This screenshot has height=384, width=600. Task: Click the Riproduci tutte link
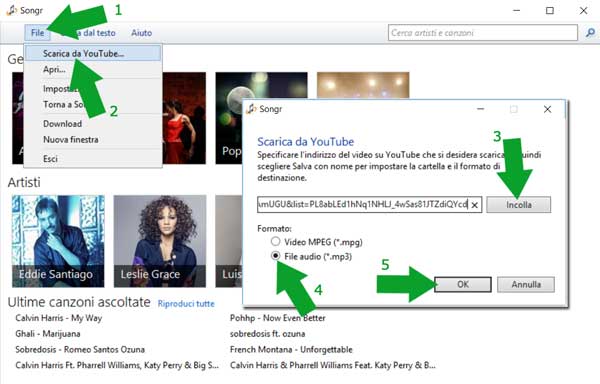[186, 304]
